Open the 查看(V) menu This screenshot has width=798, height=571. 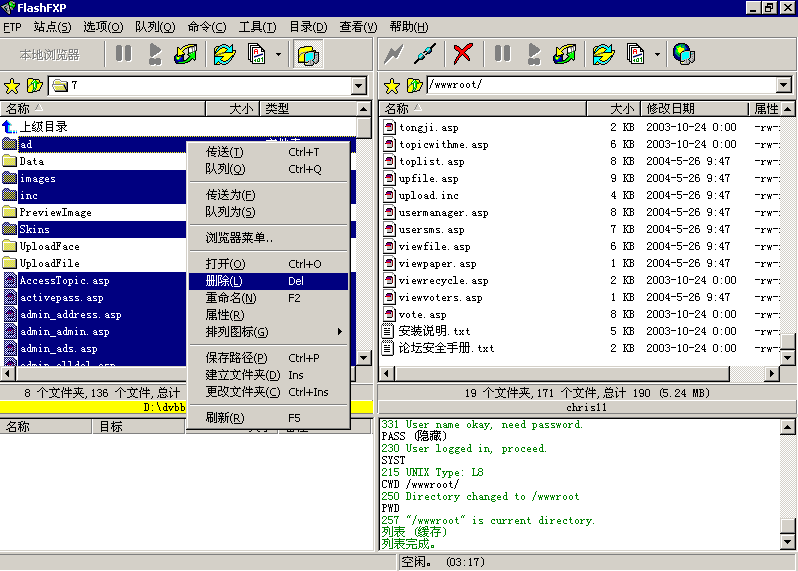coord(358,27)
